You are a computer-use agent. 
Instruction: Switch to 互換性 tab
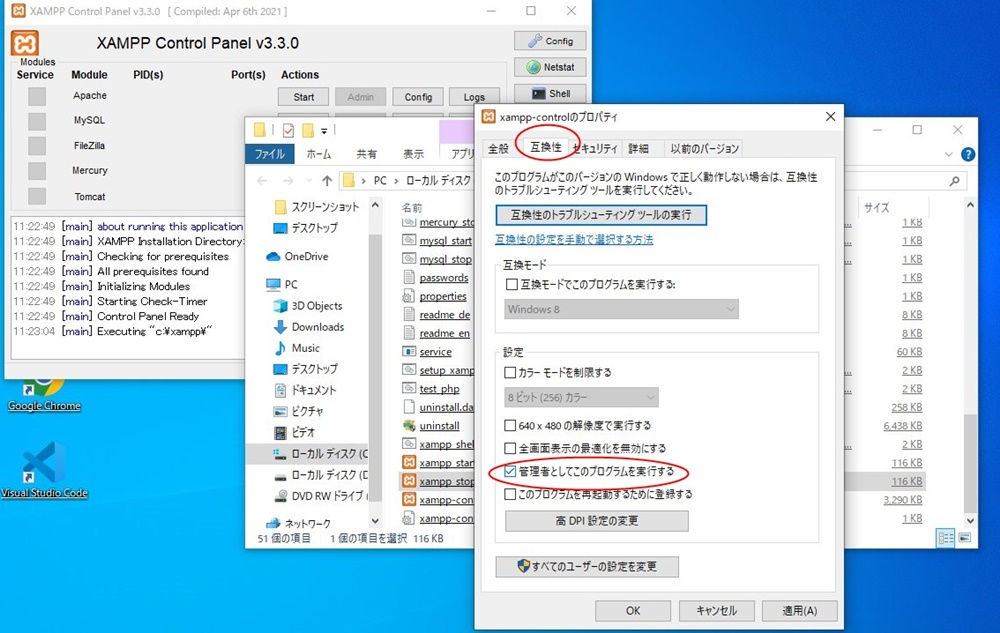point(546,147)
